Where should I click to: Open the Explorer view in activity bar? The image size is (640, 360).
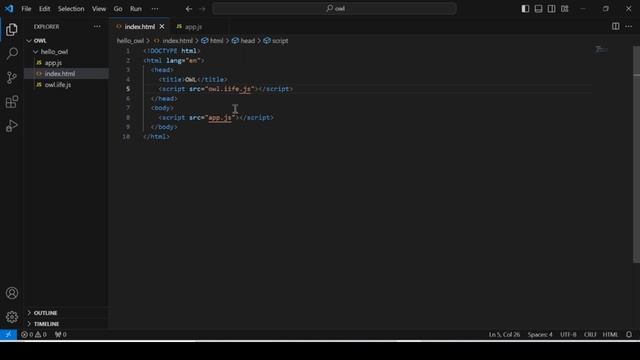[12, 29]
